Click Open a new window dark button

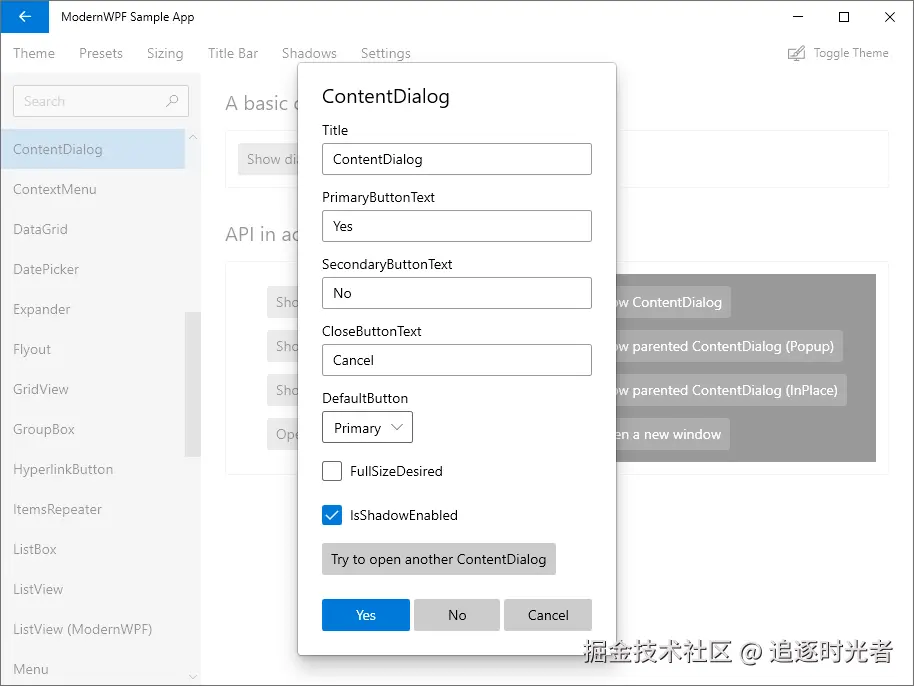click(x=673, y=434)
